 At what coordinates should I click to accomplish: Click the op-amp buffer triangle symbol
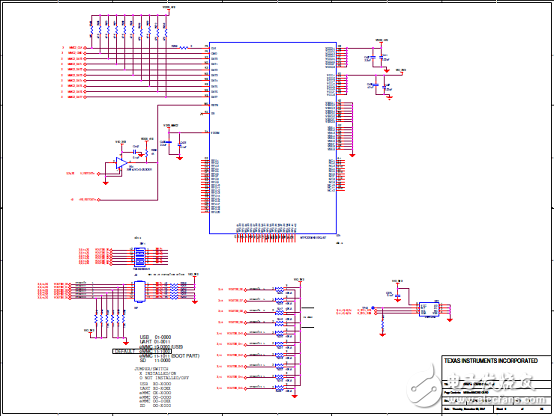[121, 163]
